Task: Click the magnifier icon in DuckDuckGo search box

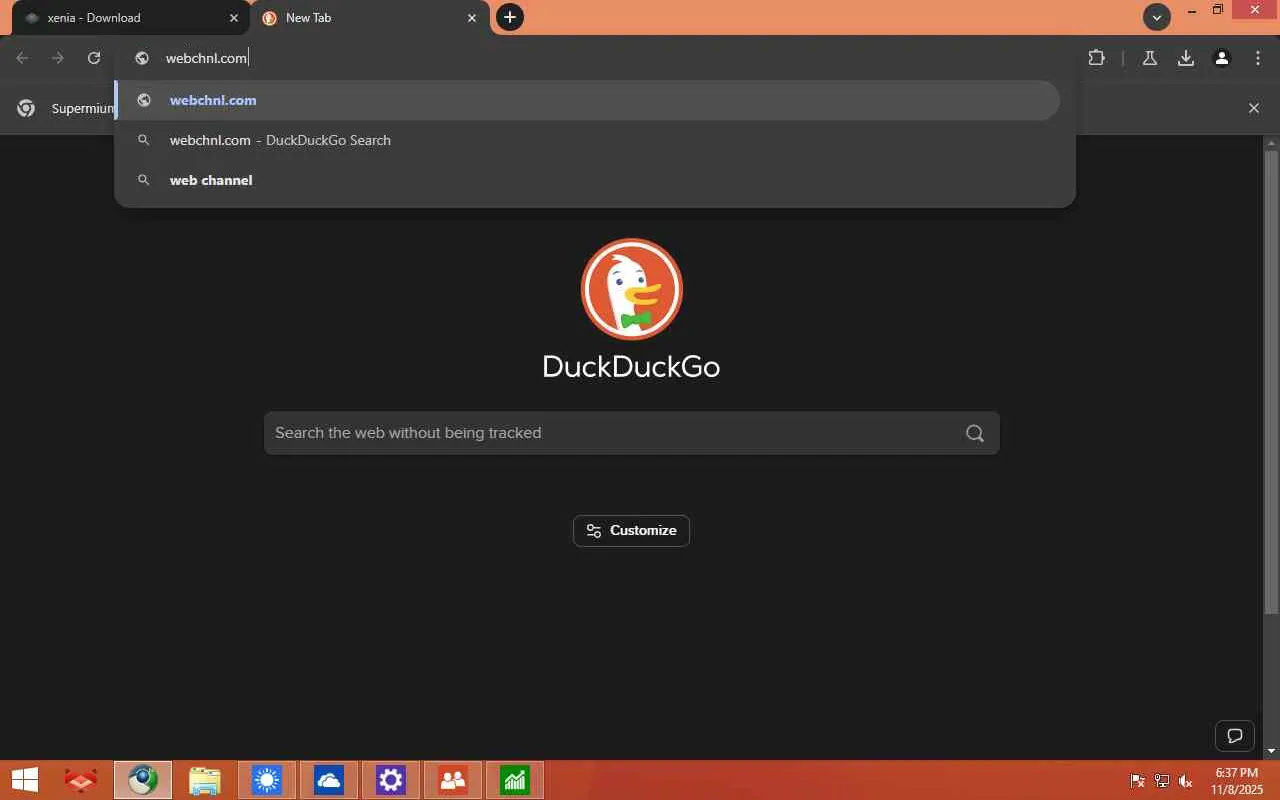Action: point(975,433)
